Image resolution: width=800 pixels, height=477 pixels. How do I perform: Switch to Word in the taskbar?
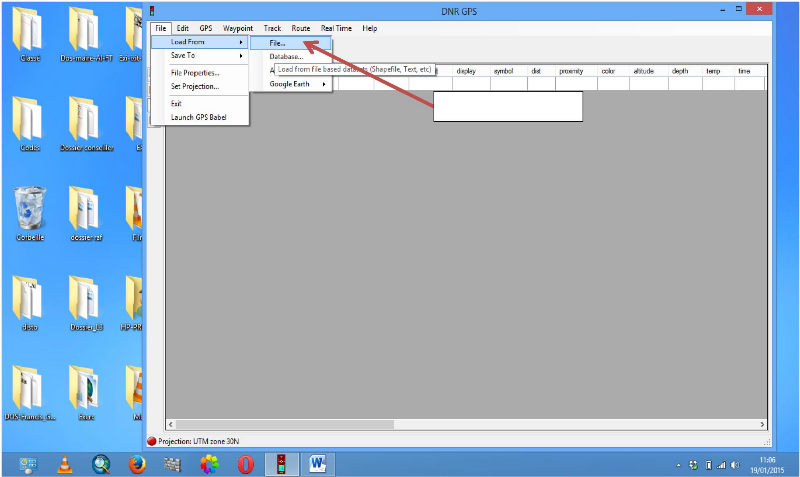(317, 464)
